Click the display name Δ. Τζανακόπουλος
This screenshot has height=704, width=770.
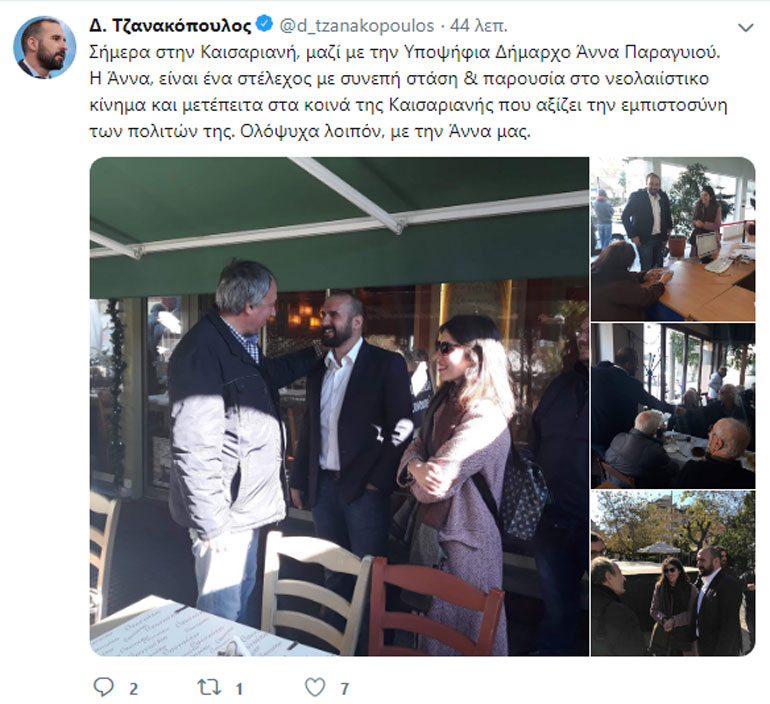pyautogui.click(x=170, y=26)
